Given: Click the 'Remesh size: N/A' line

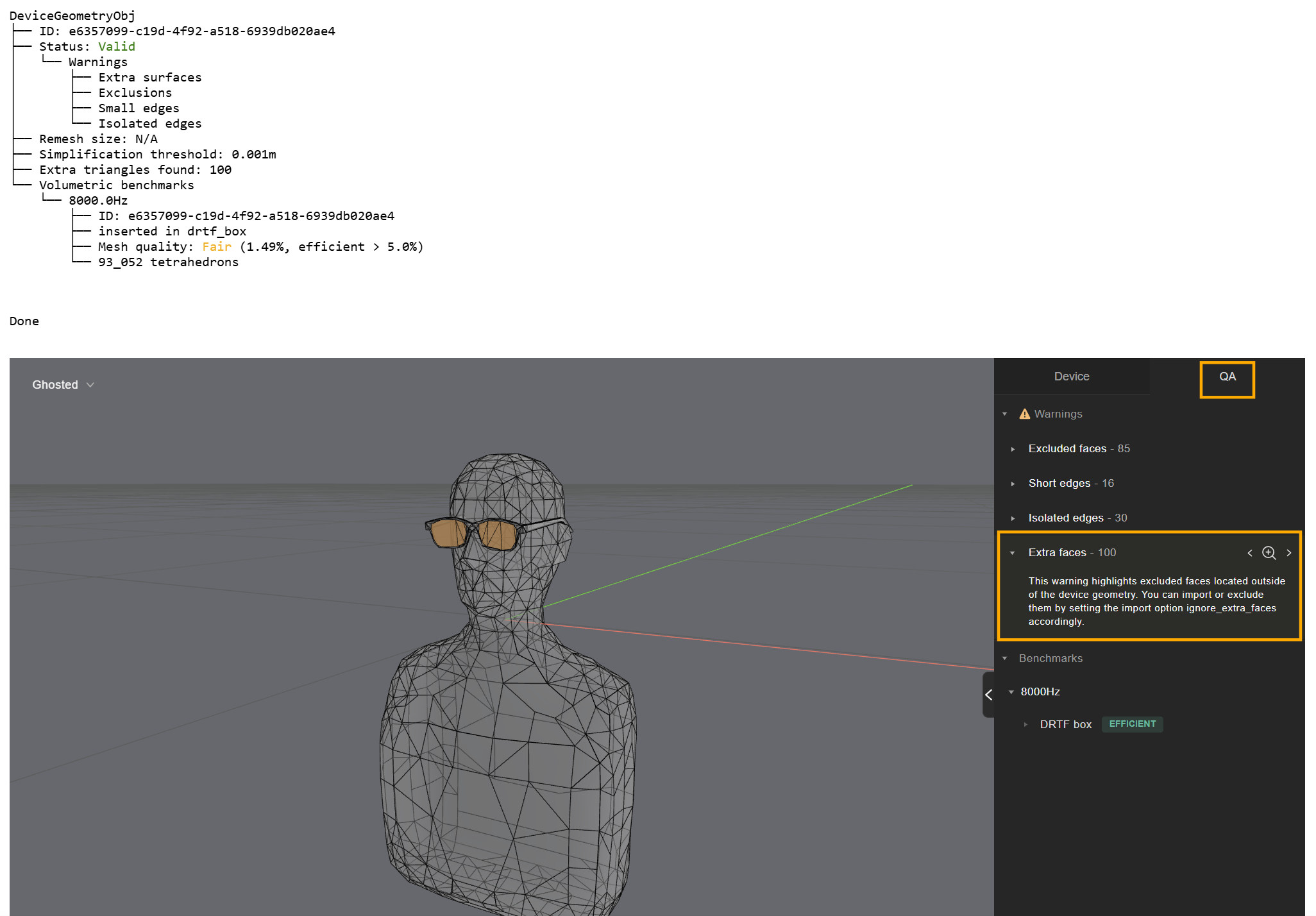Looking at the screenshot, I should (98, 139).
